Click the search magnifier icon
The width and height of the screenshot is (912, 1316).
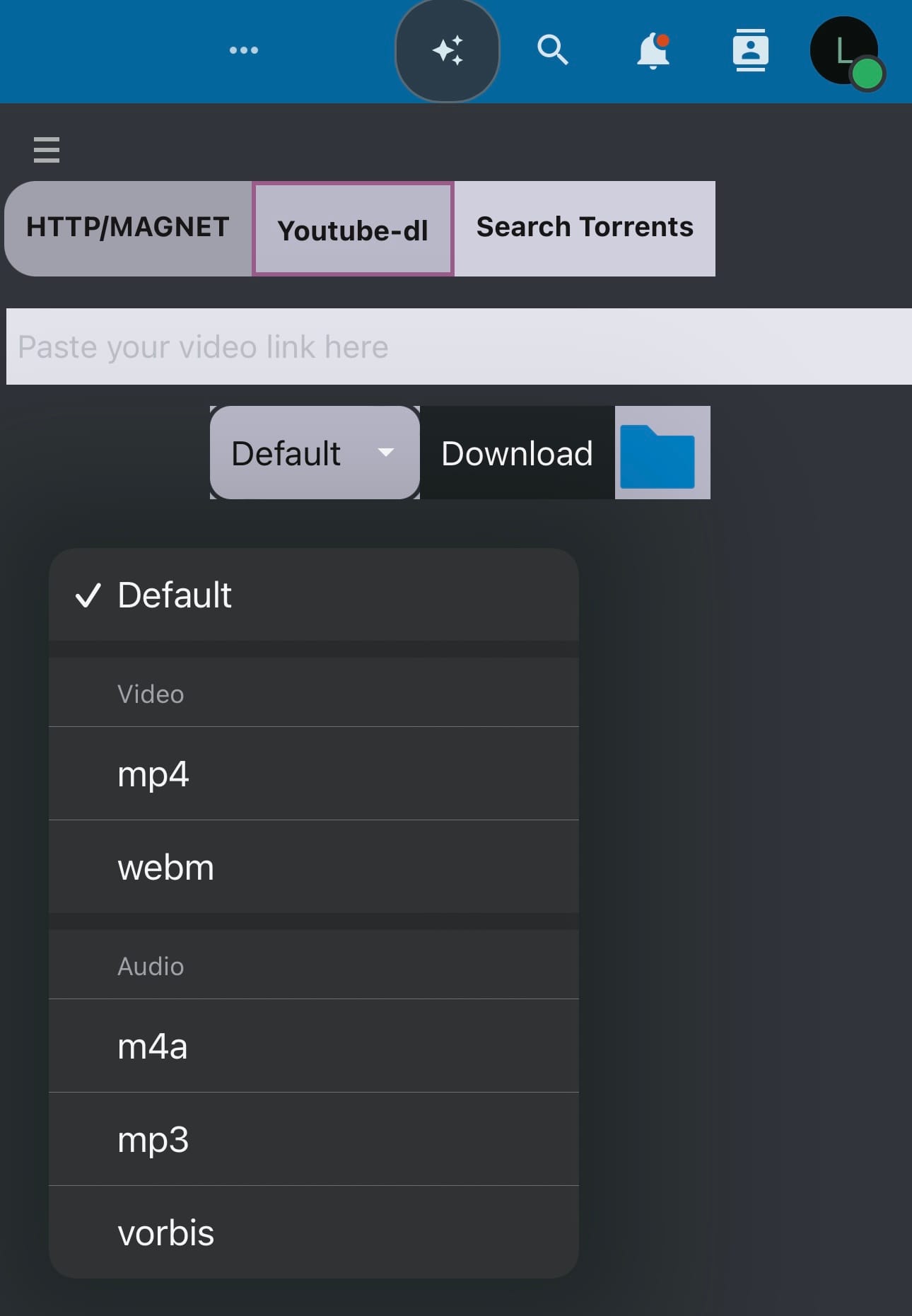552,50
